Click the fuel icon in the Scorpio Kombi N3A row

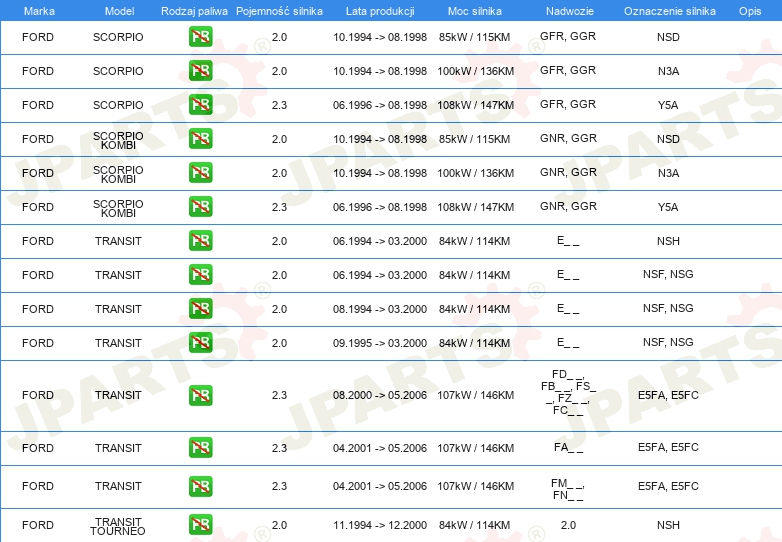[x=200, y=173]
